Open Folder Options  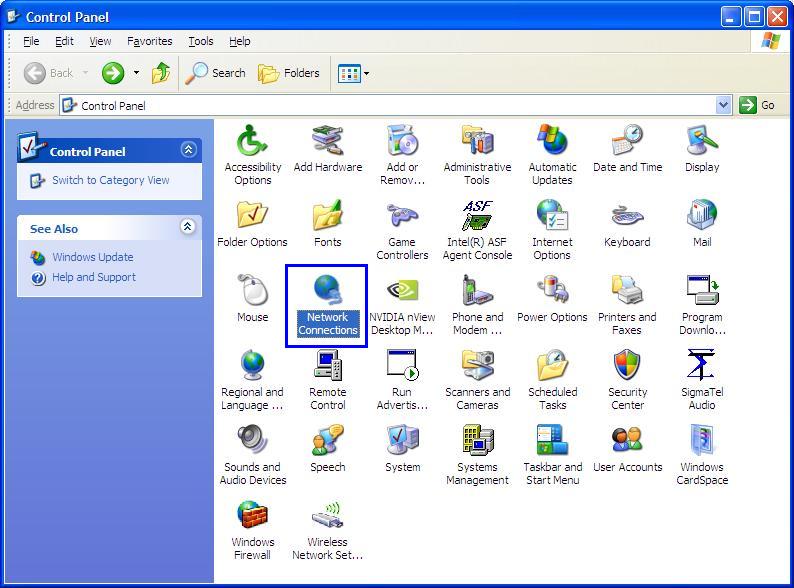(x=252, y=223)
